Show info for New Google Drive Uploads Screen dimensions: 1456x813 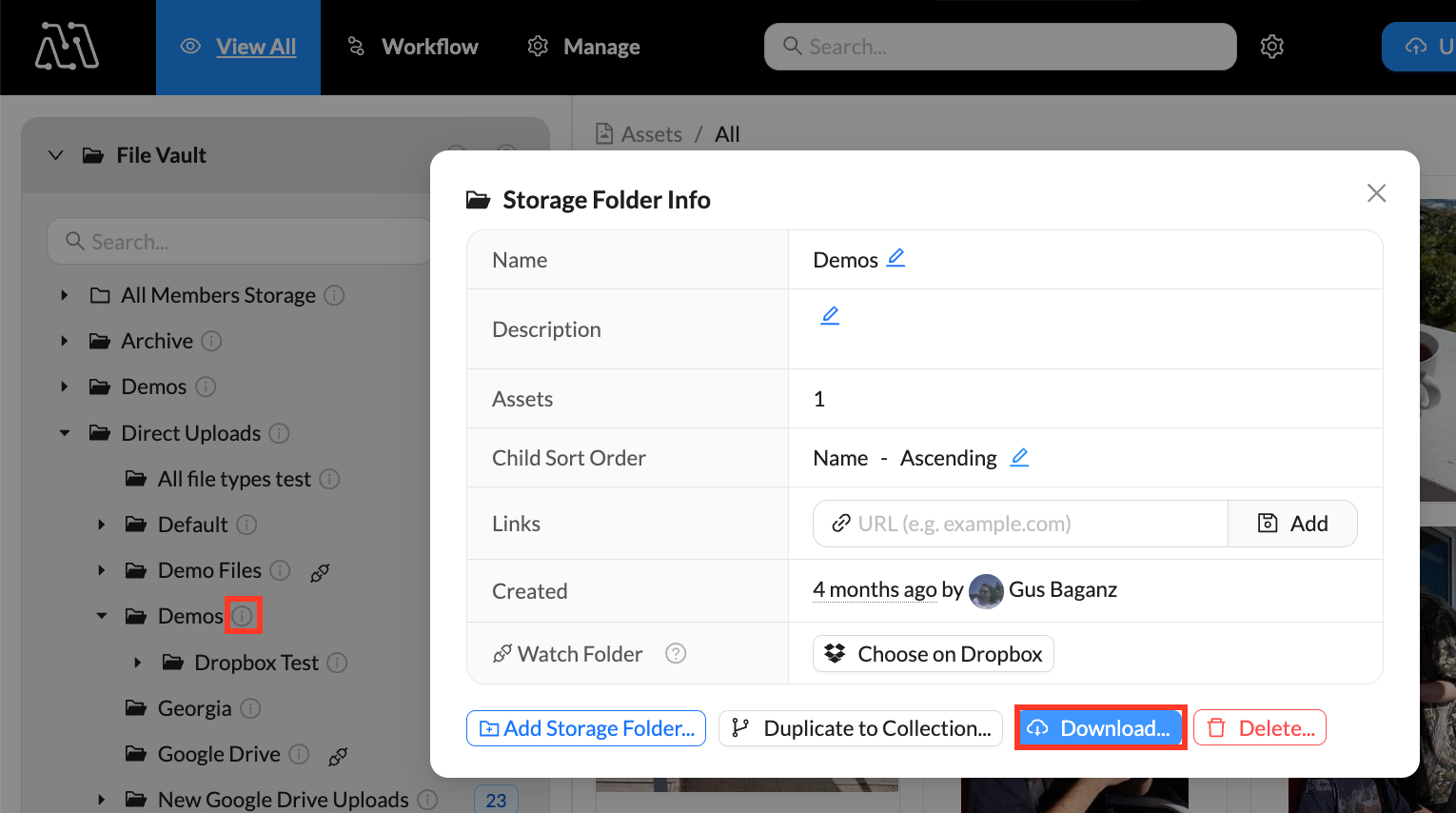tap(427, 800)
